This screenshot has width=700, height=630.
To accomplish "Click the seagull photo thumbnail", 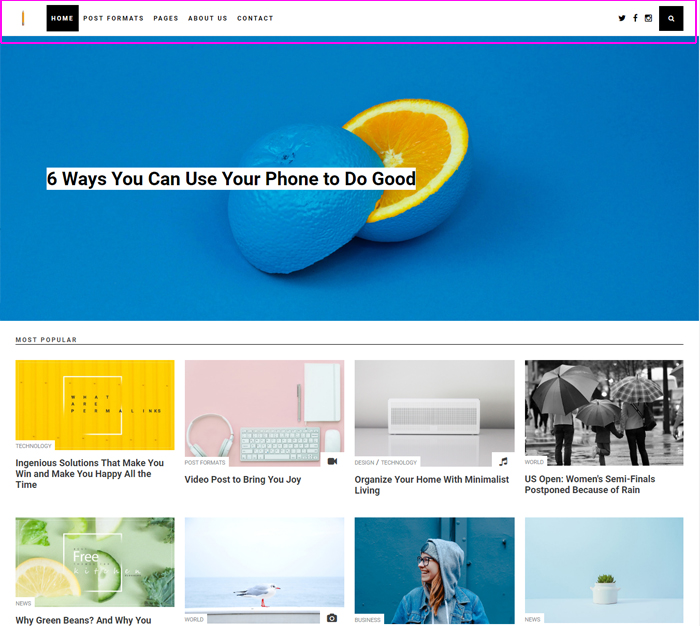I will pos(264,570).
